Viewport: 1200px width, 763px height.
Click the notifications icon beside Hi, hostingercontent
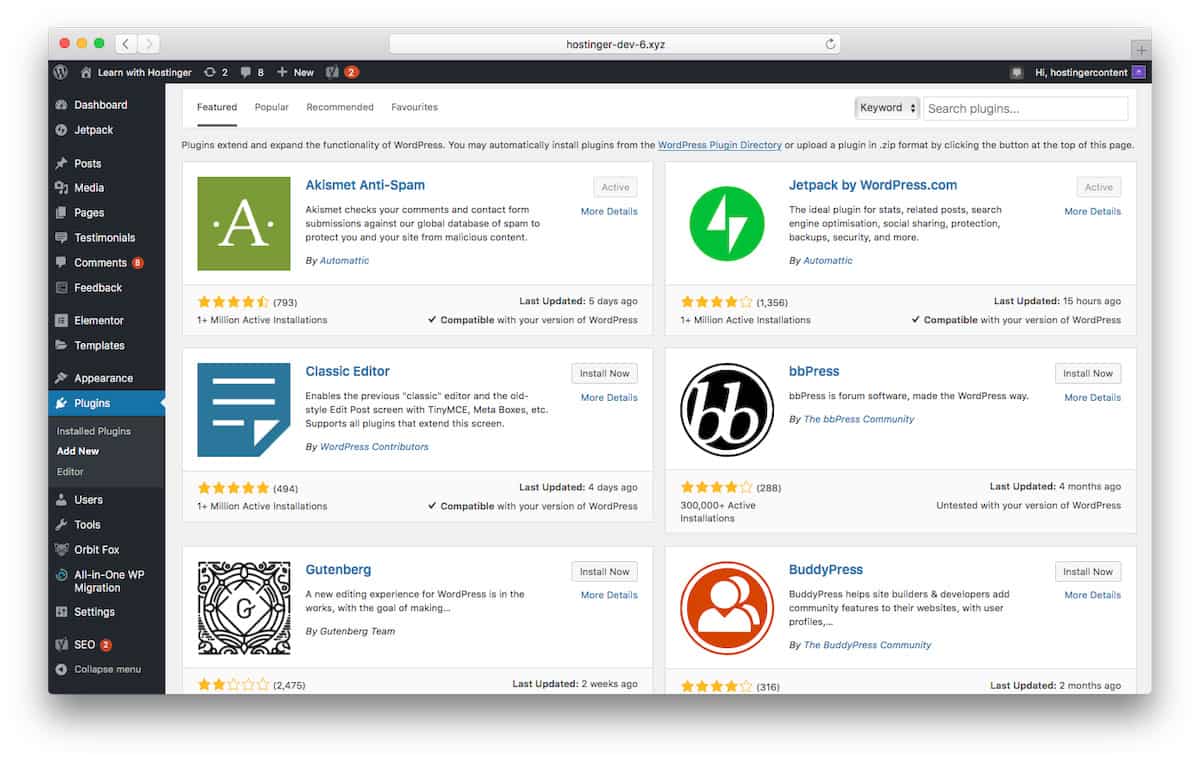click(1017, 72)
